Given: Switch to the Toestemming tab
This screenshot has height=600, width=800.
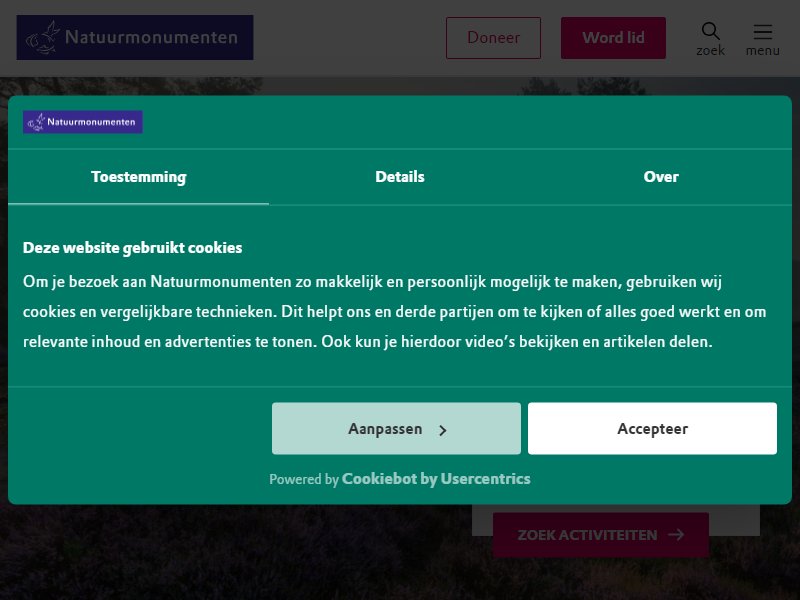Looking at the screenshot, I should [139, 177].
